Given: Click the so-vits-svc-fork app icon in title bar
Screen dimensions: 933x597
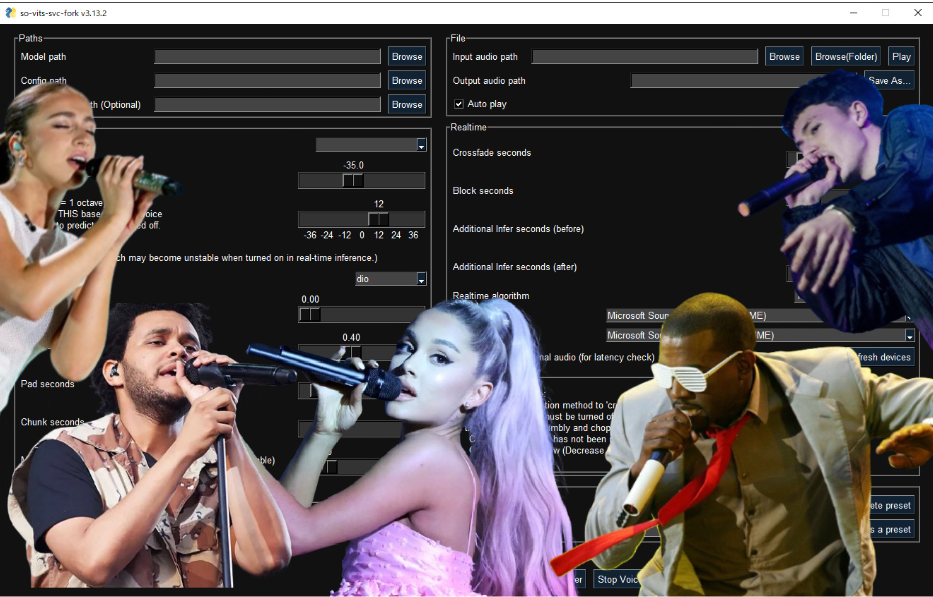Looking at the screenshot, I should pos(10,12).
